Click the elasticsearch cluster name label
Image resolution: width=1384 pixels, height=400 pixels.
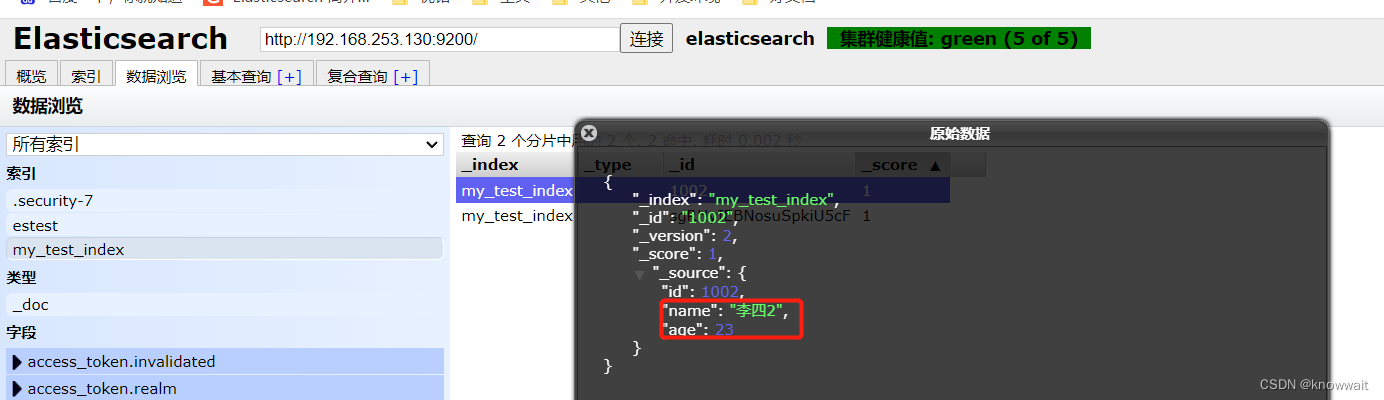(x=750, y=38)
